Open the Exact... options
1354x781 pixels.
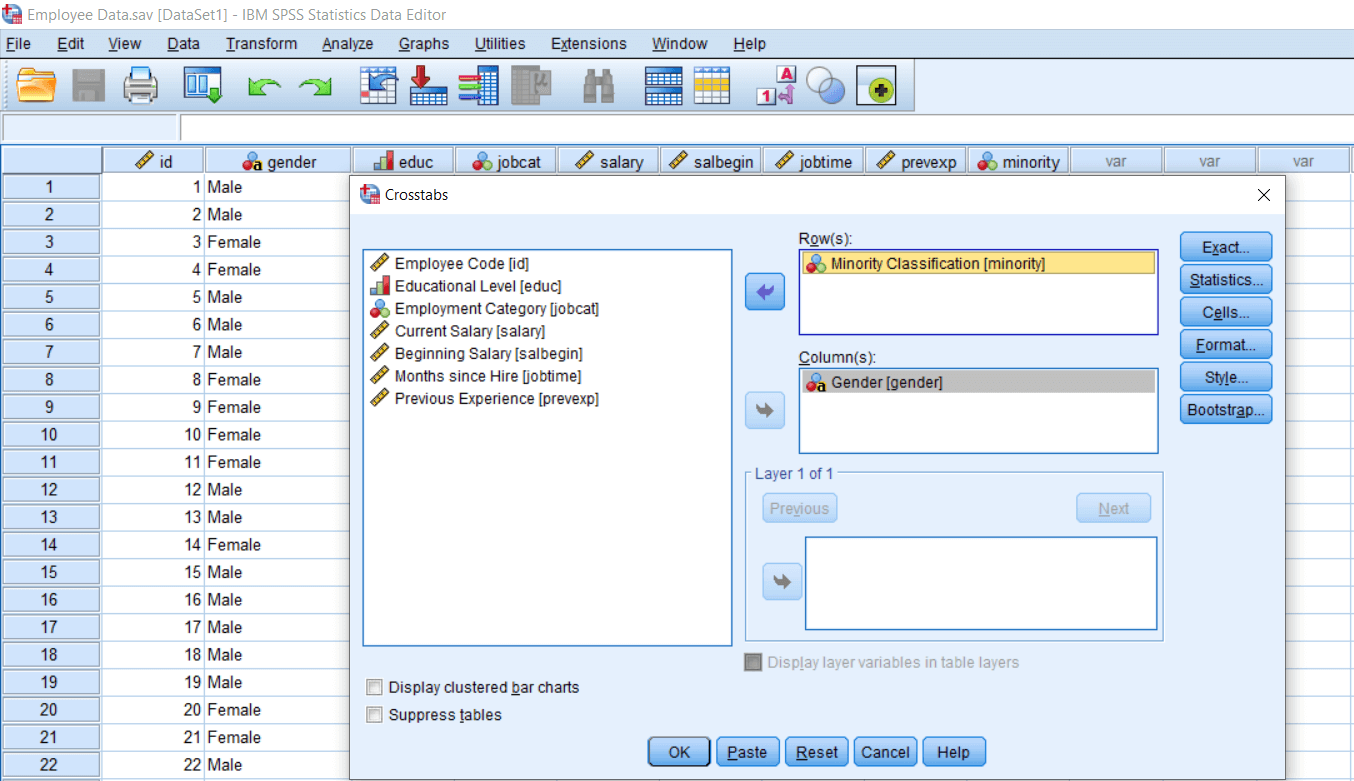click(1226, 247)
